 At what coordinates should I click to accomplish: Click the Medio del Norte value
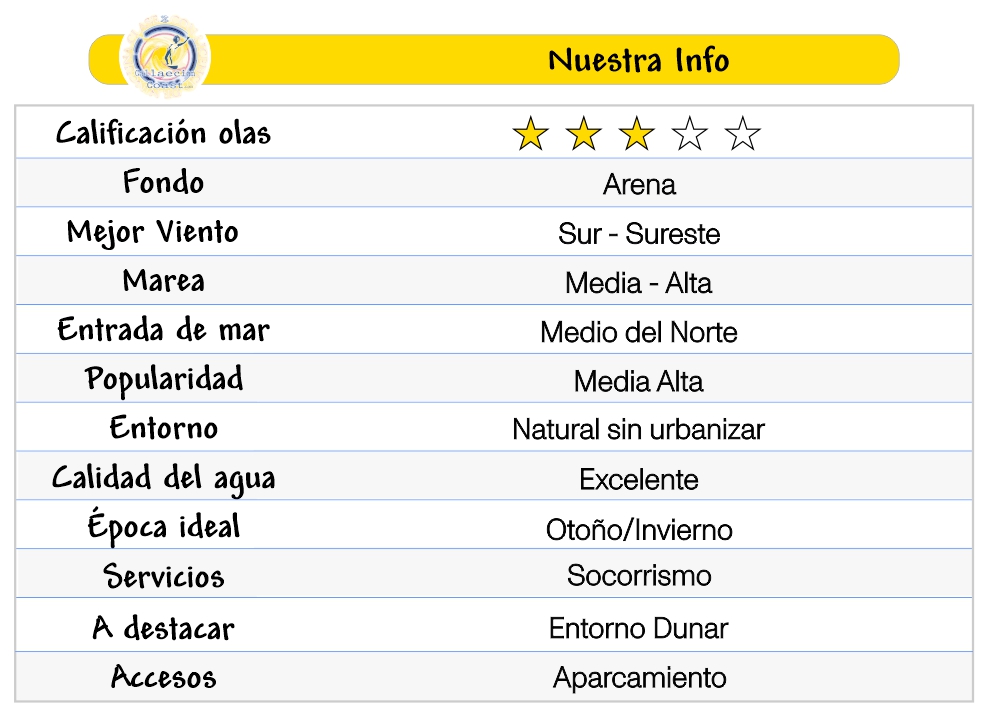click(639, 332)
